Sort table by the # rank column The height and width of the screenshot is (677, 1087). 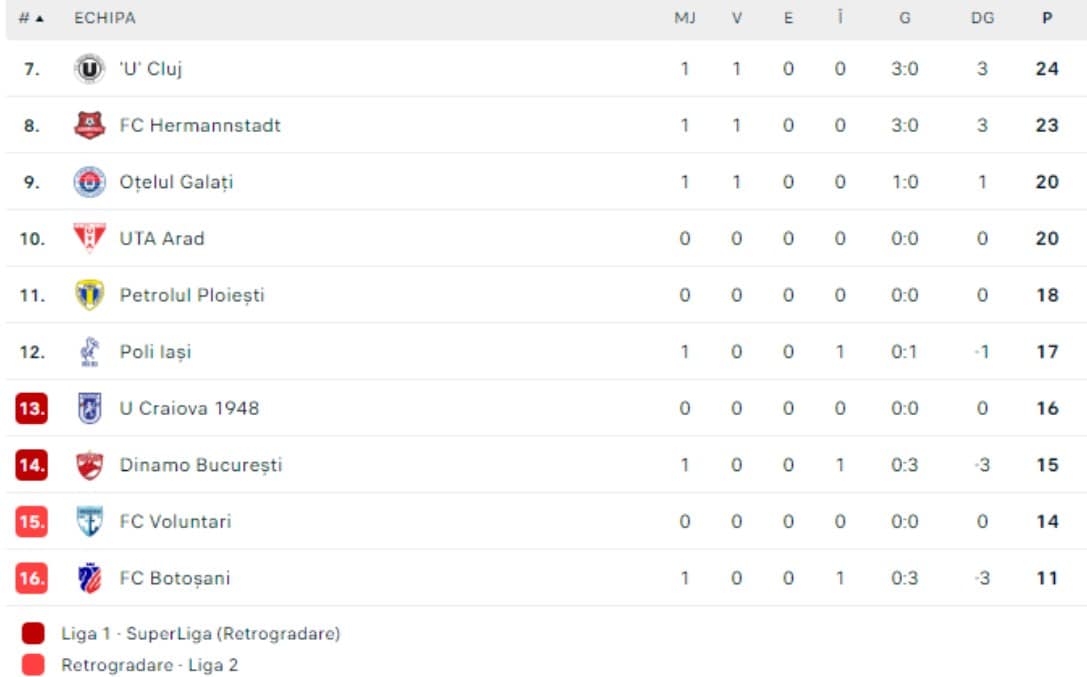tap(31, 18)
